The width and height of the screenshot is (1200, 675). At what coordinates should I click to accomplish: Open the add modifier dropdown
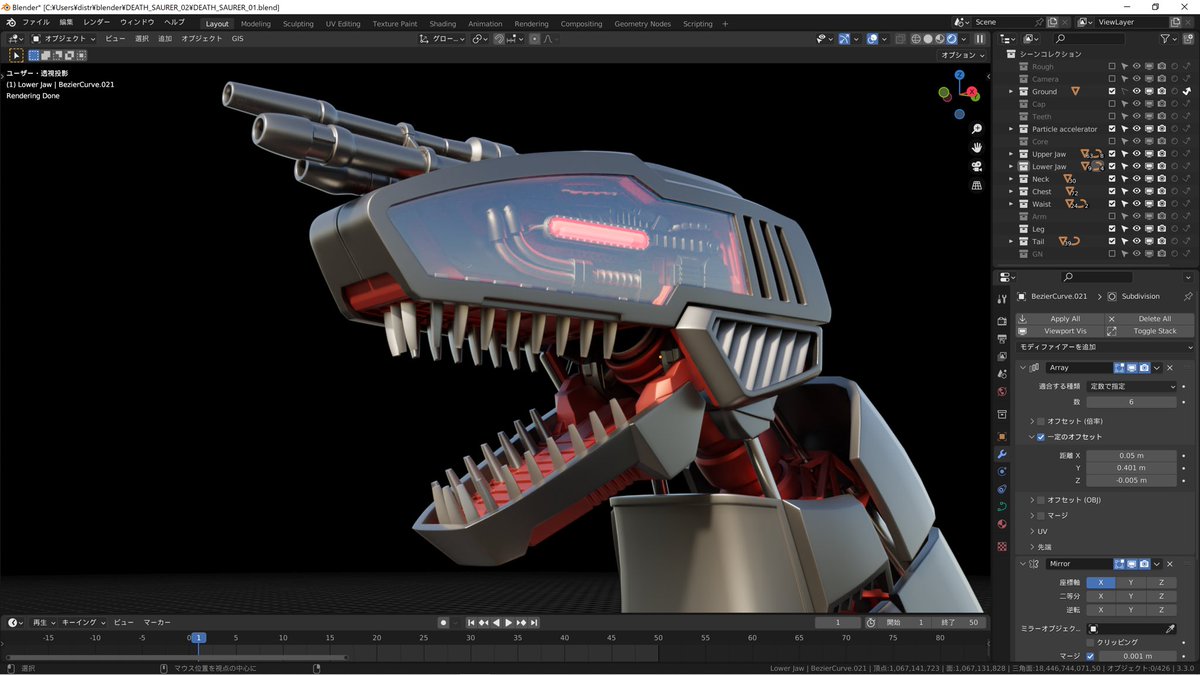[1105, 346]
